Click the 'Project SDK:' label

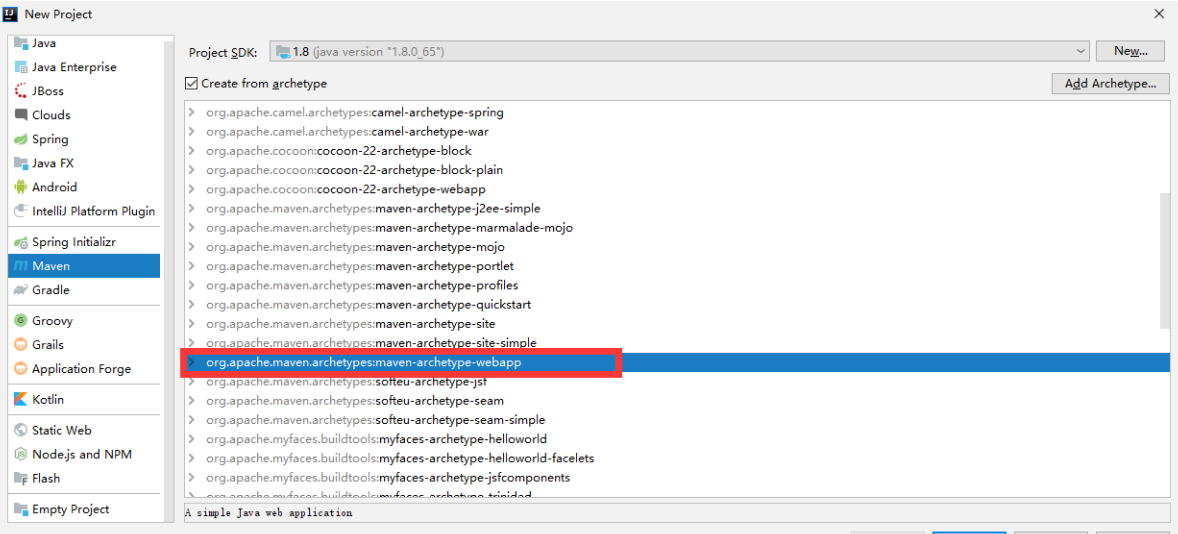coord(222,52)
